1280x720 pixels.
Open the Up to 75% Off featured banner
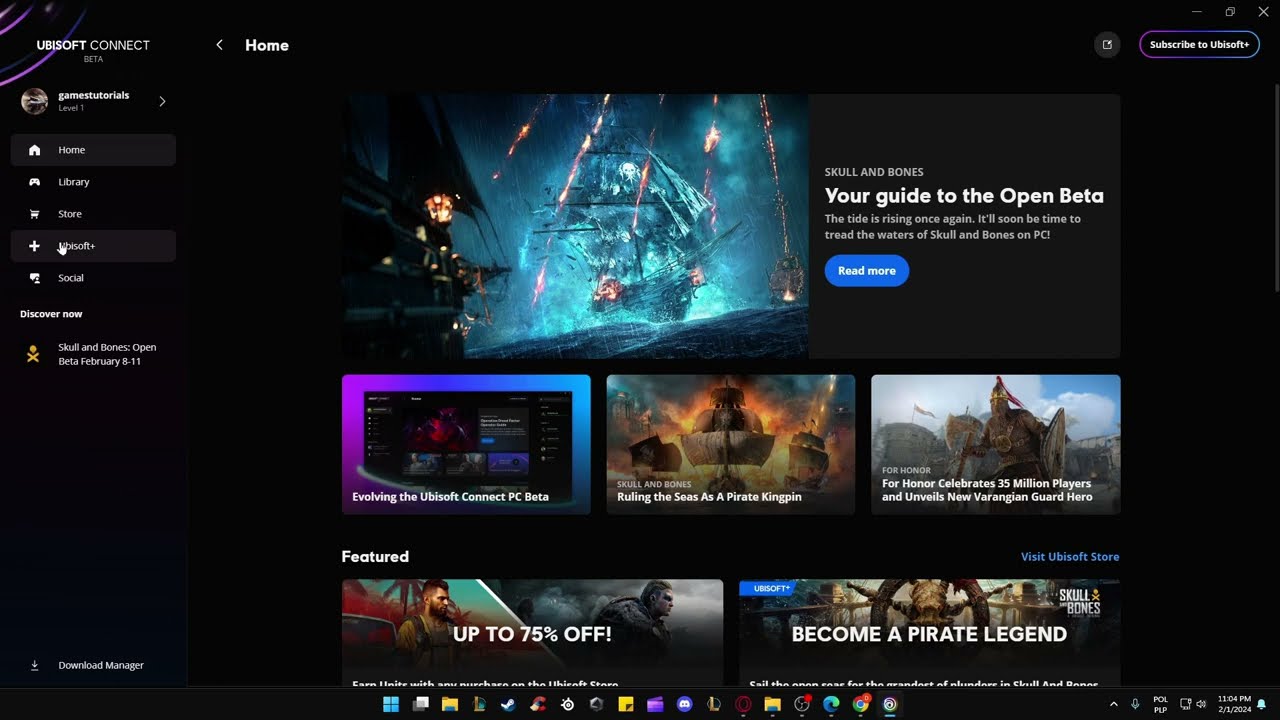point(532,632)
